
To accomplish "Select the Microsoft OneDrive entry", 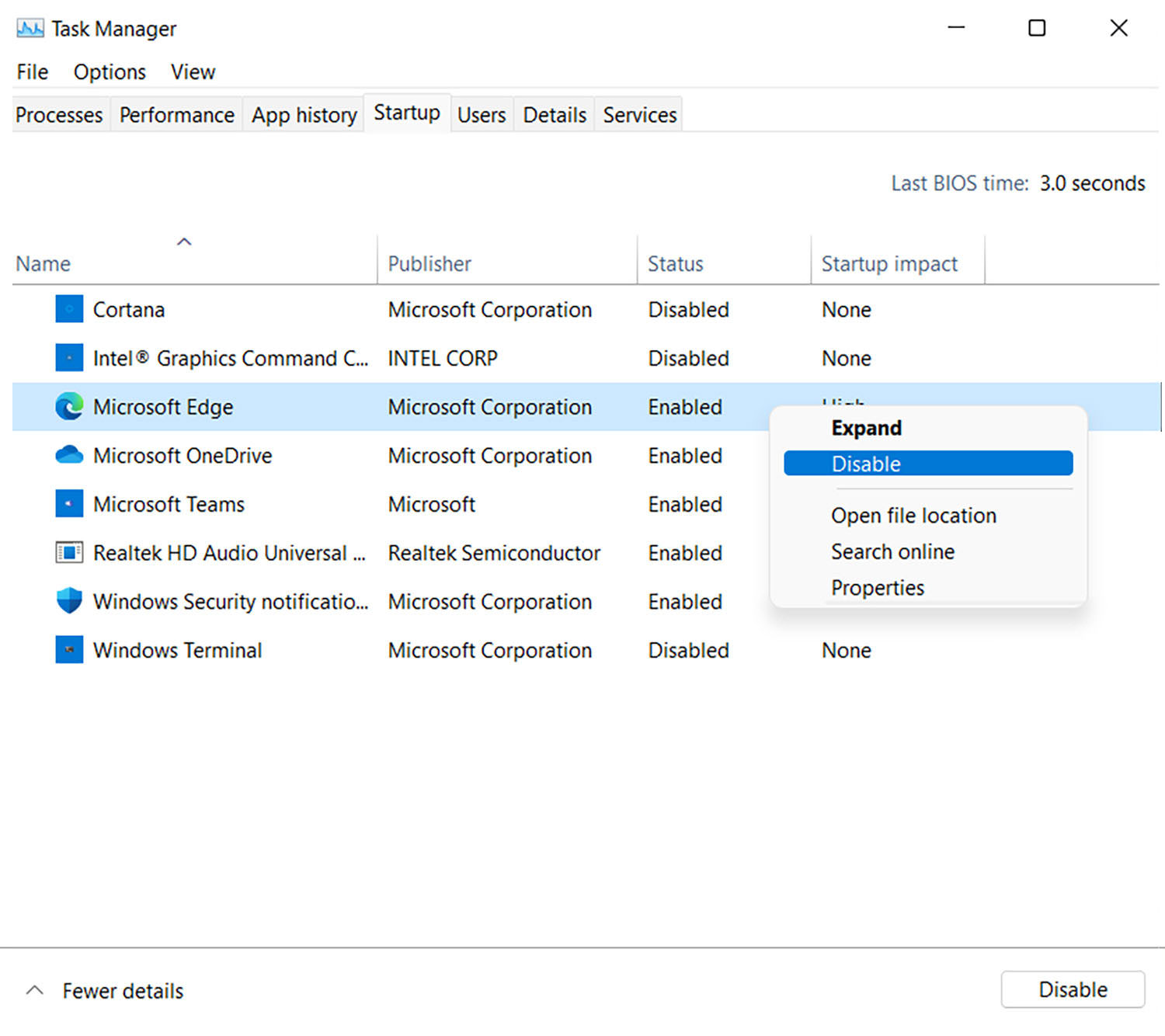I will [183, 456].
